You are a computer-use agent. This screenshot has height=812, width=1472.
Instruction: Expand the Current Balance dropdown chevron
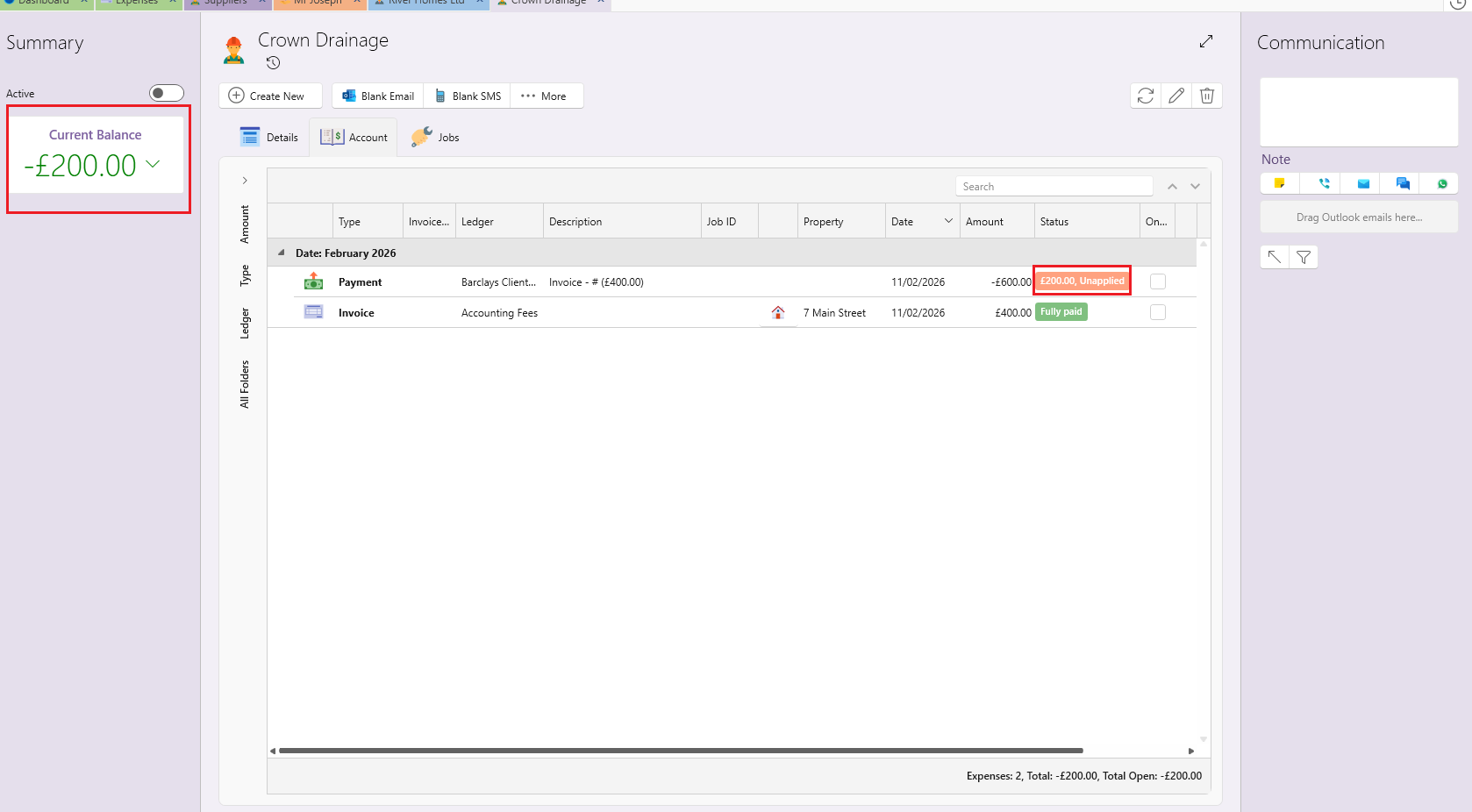[153, 164]
